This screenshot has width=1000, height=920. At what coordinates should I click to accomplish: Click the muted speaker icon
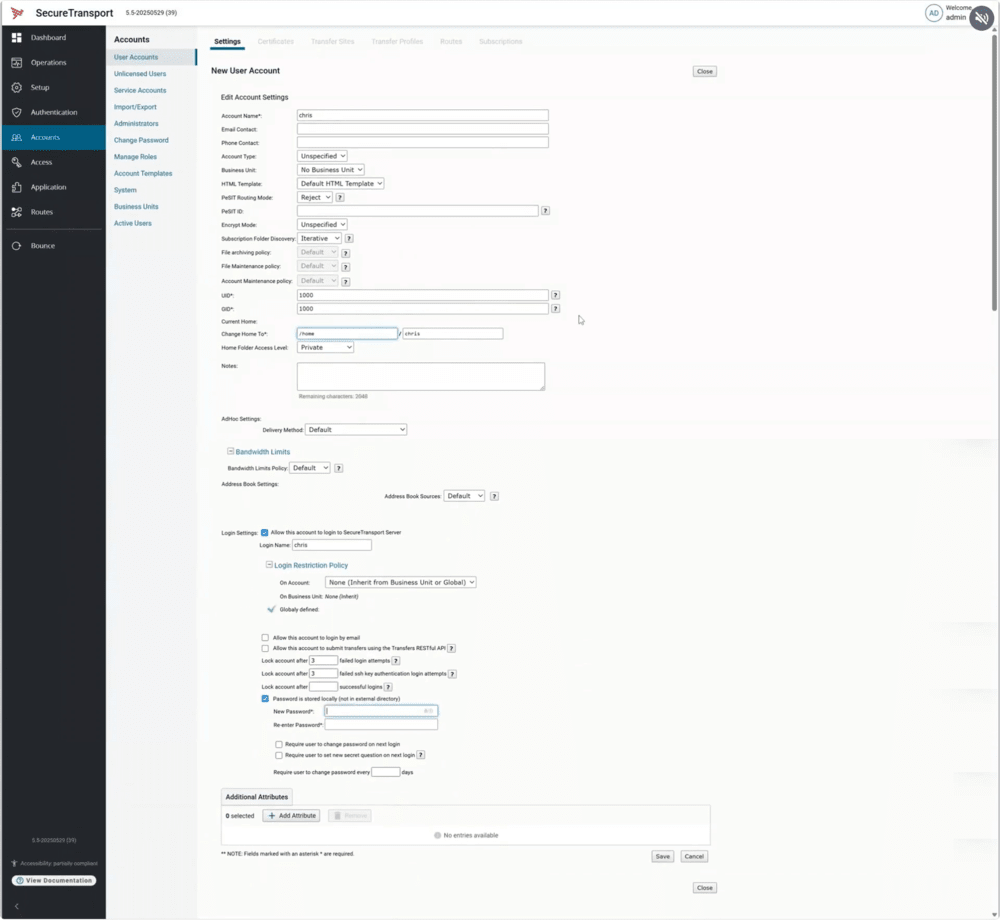[x=982, y=18]
